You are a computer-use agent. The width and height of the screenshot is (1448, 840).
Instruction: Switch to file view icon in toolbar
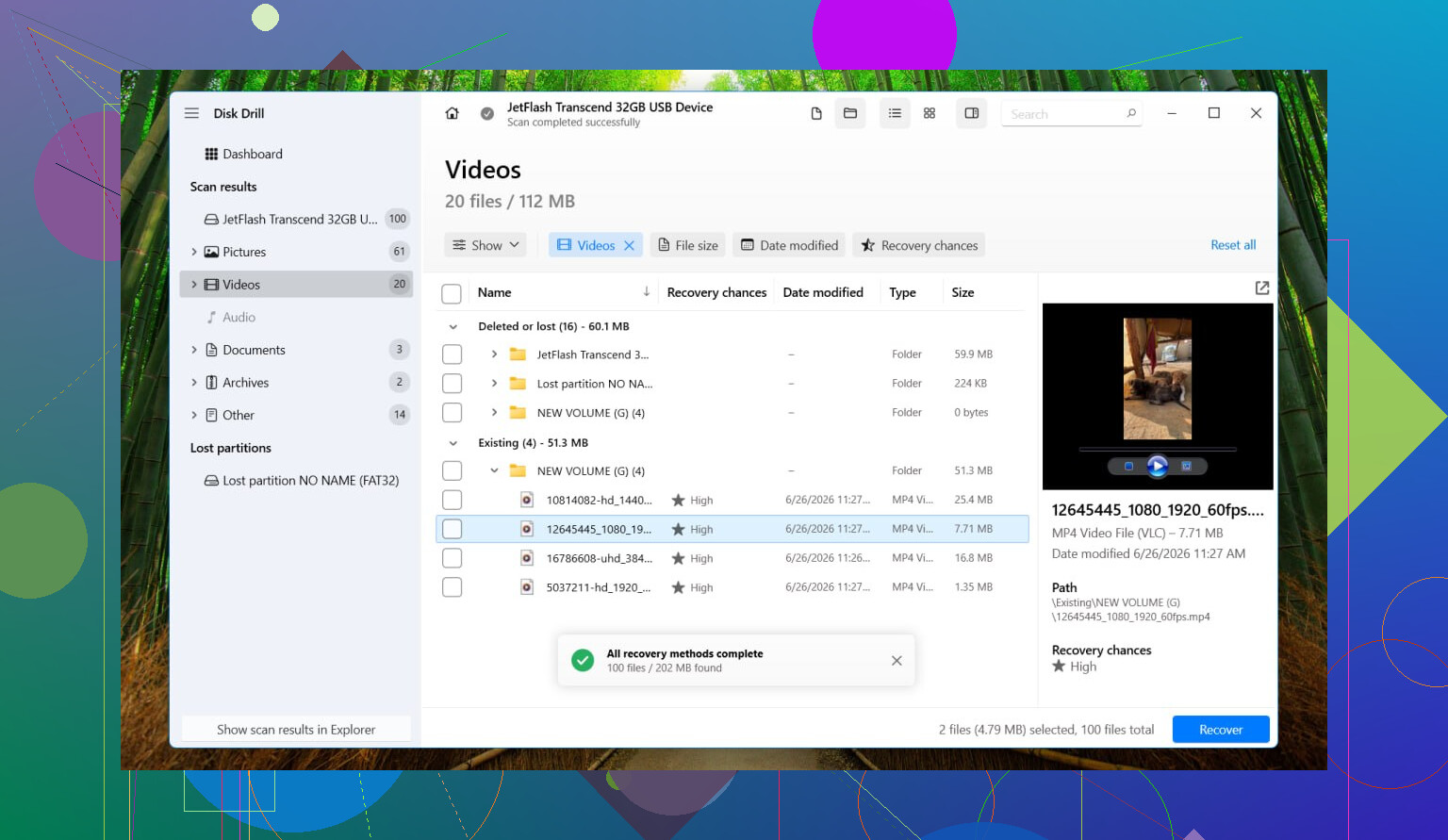coord(816,113)
